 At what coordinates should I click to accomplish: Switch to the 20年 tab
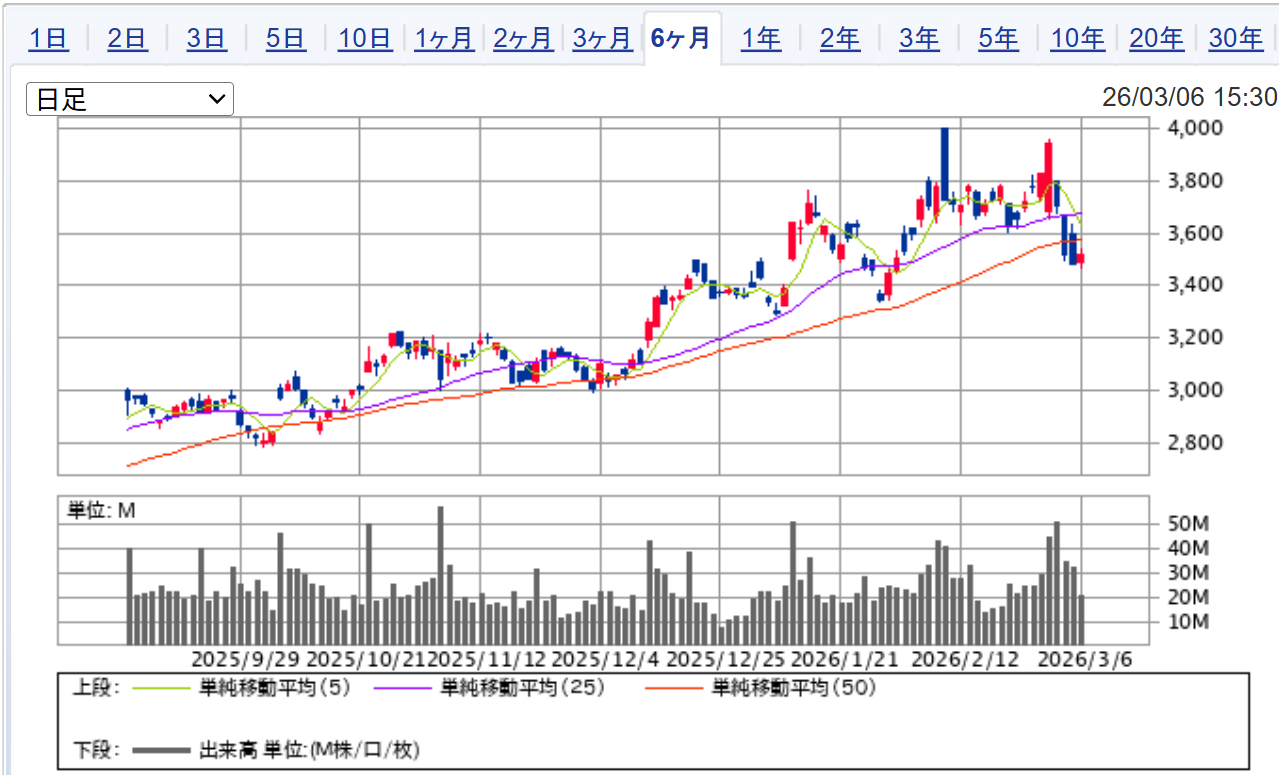coord(1157,39)
